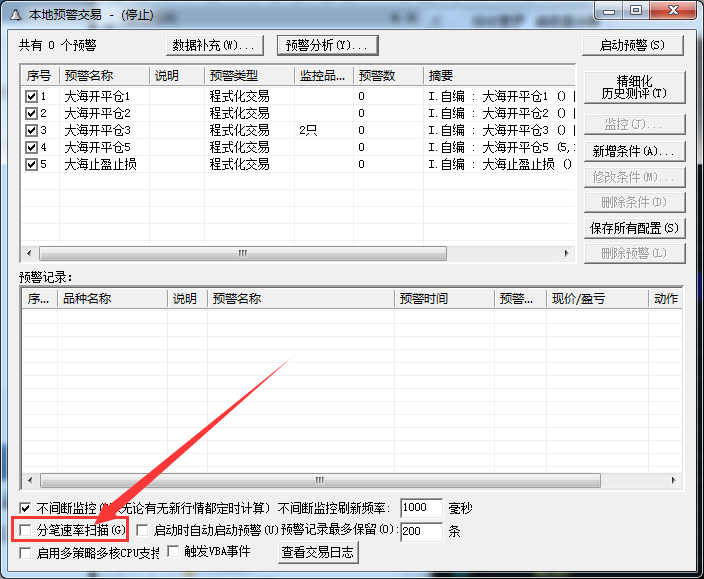The image size is (704, 579).
Task: Click 预警时间 header in records table
Action: (444, 298)
